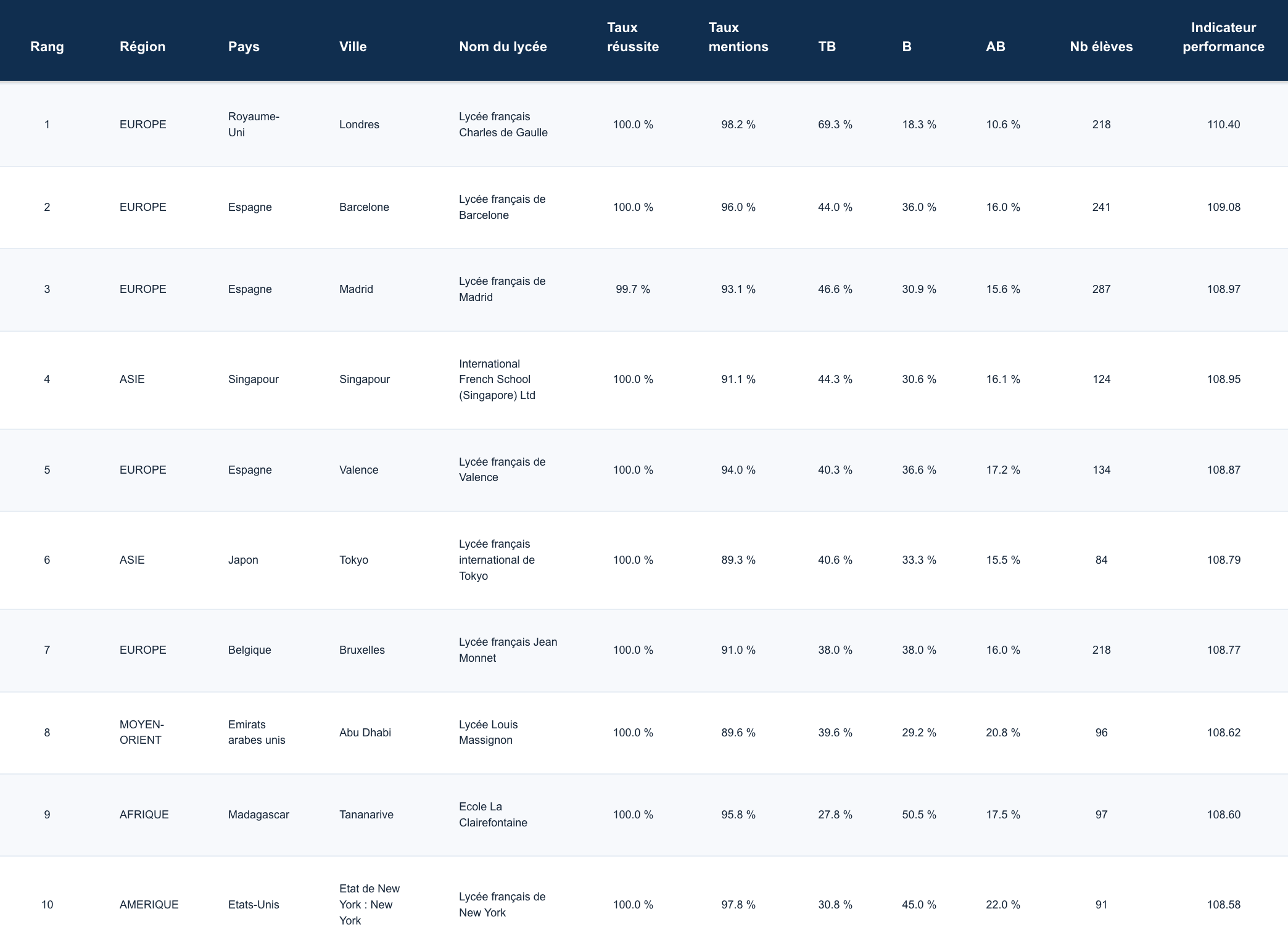The width and height of the screenshot is (1288, 951).
Task: Sort by Région column header
Action: pos(142,46)
